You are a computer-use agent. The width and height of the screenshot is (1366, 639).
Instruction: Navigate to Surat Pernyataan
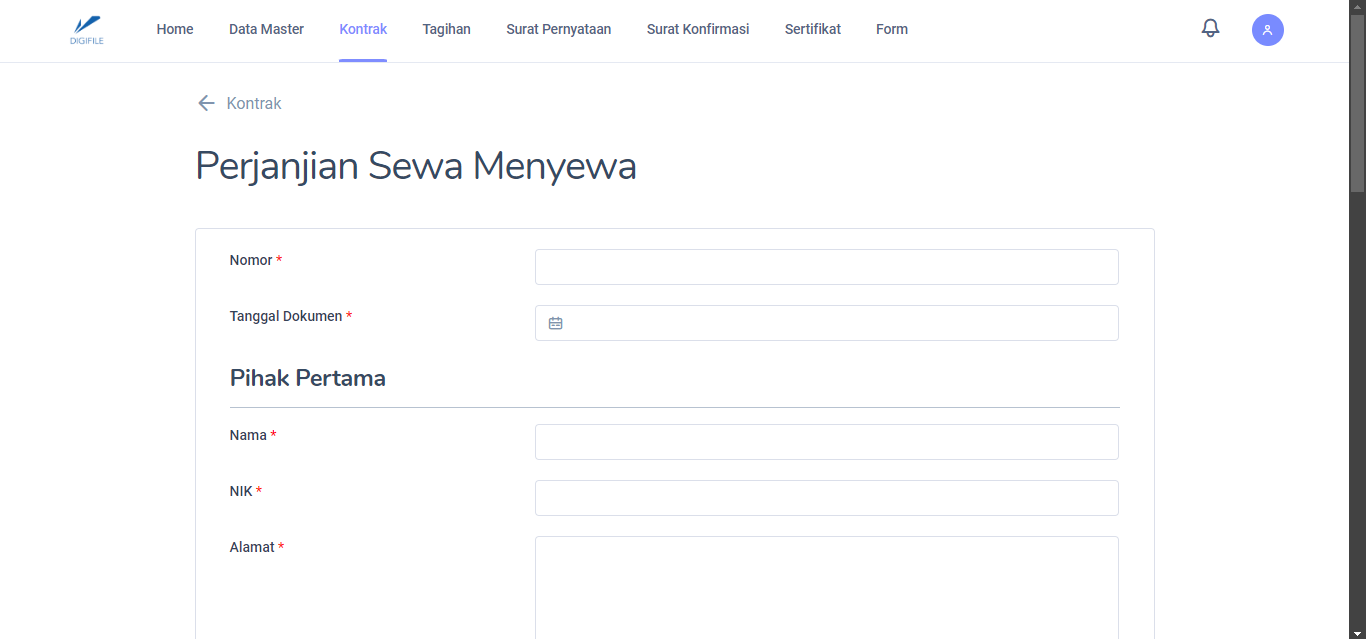pyautogui.click(x=558, y=29)
